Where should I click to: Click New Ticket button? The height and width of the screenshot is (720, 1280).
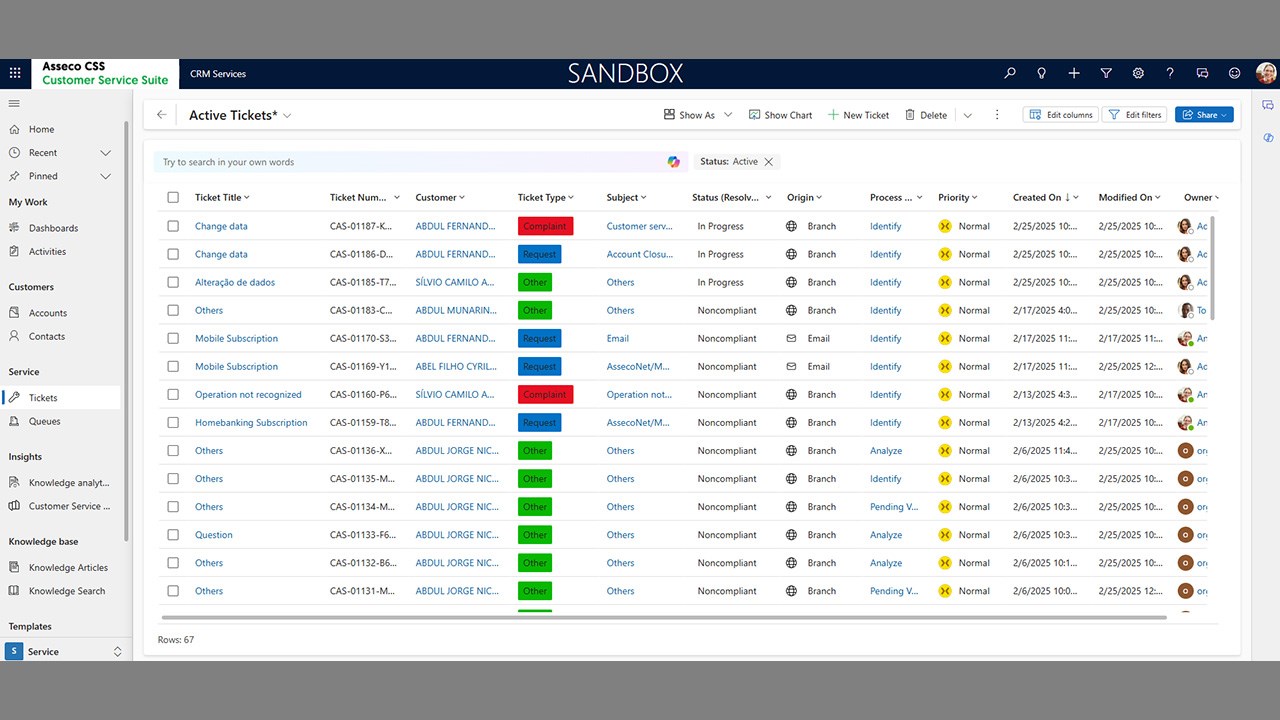click(858, 115)
